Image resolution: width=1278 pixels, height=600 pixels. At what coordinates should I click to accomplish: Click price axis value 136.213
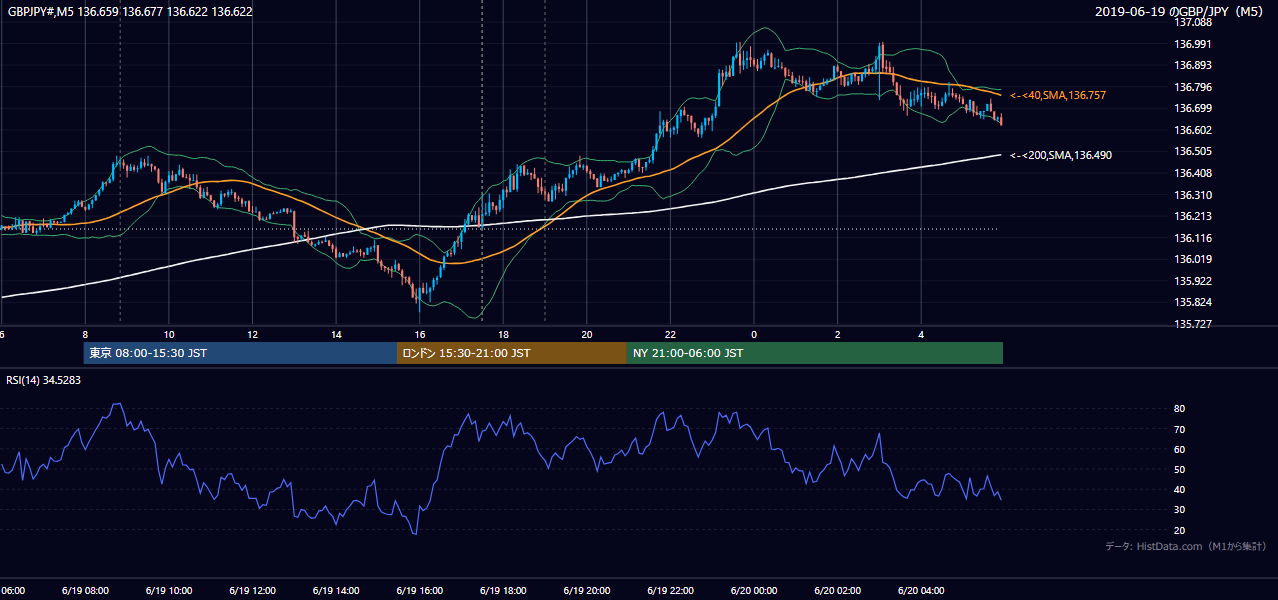[x=1193, y=216]
